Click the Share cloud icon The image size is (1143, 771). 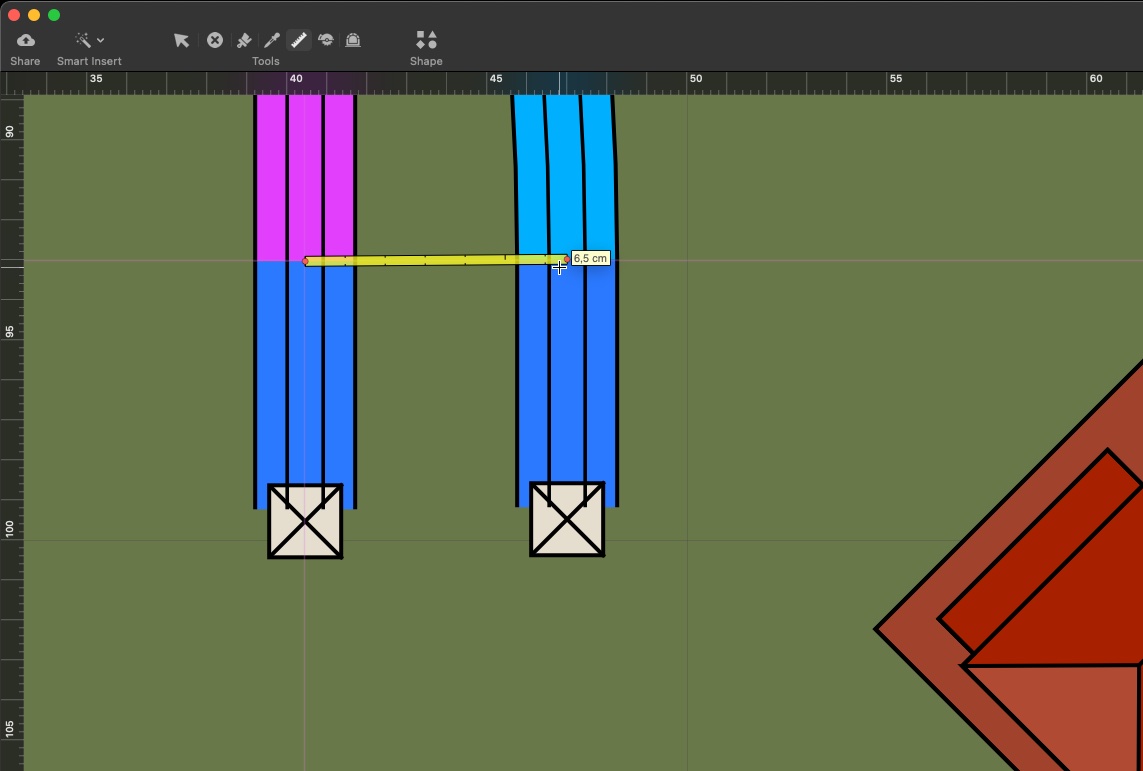26,40
